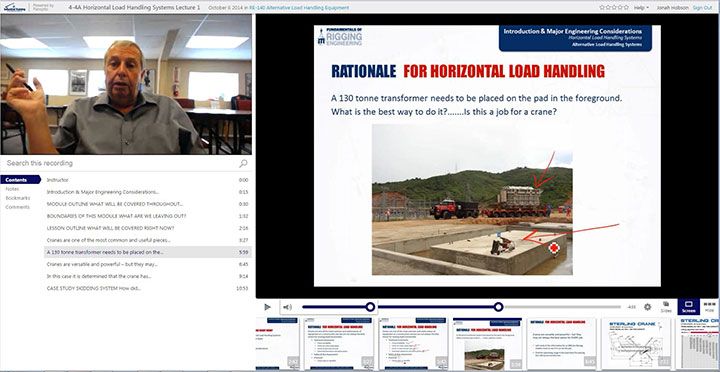The image size is (720, 372).
Task: Mute audio with the speaker icon
Action: pos(287,307)
